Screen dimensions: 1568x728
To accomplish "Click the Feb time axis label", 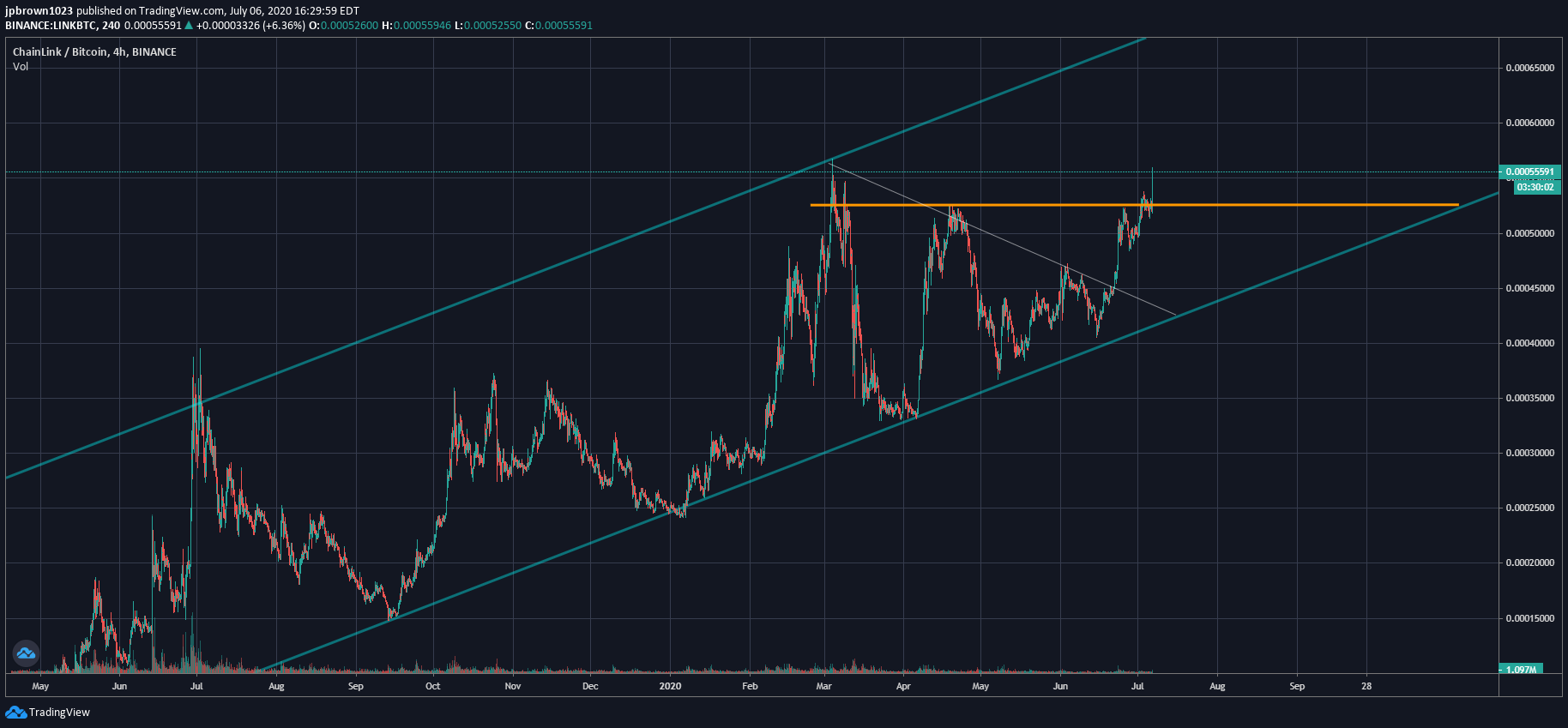I will pos(750,686).
